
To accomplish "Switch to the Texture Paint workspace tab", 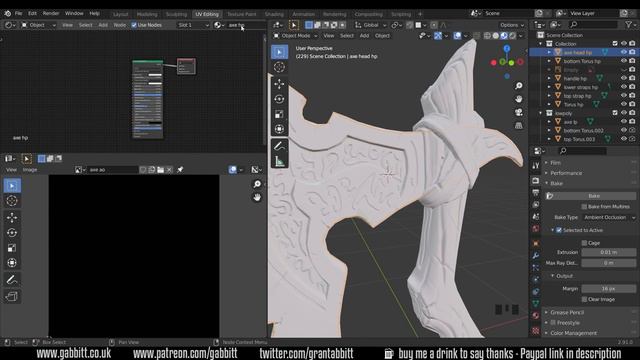I will pyautogui.click(x=242, y=14).
